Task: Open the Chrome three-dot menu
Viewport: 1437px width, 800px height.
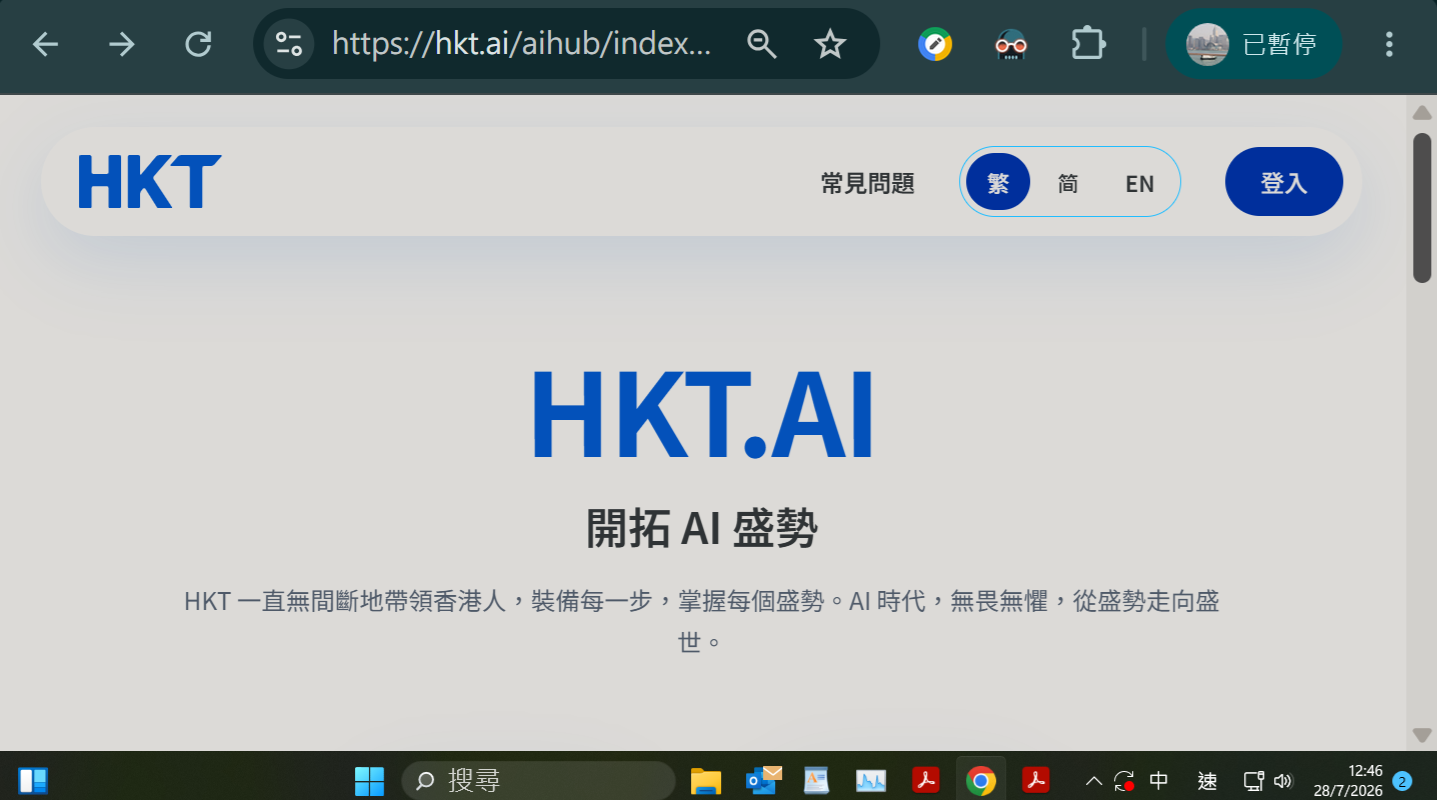Action: pyautogui.click(x=1388, y=44)
